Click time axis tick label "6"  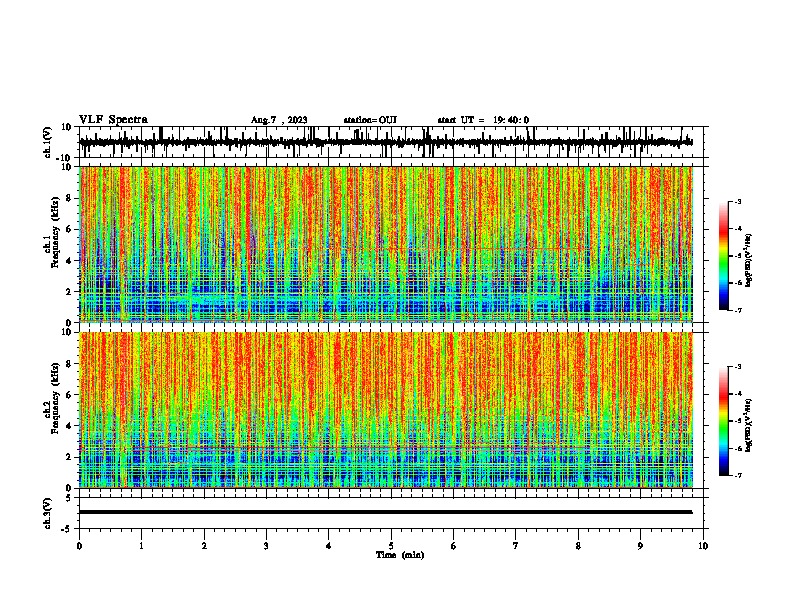[453, 546]
